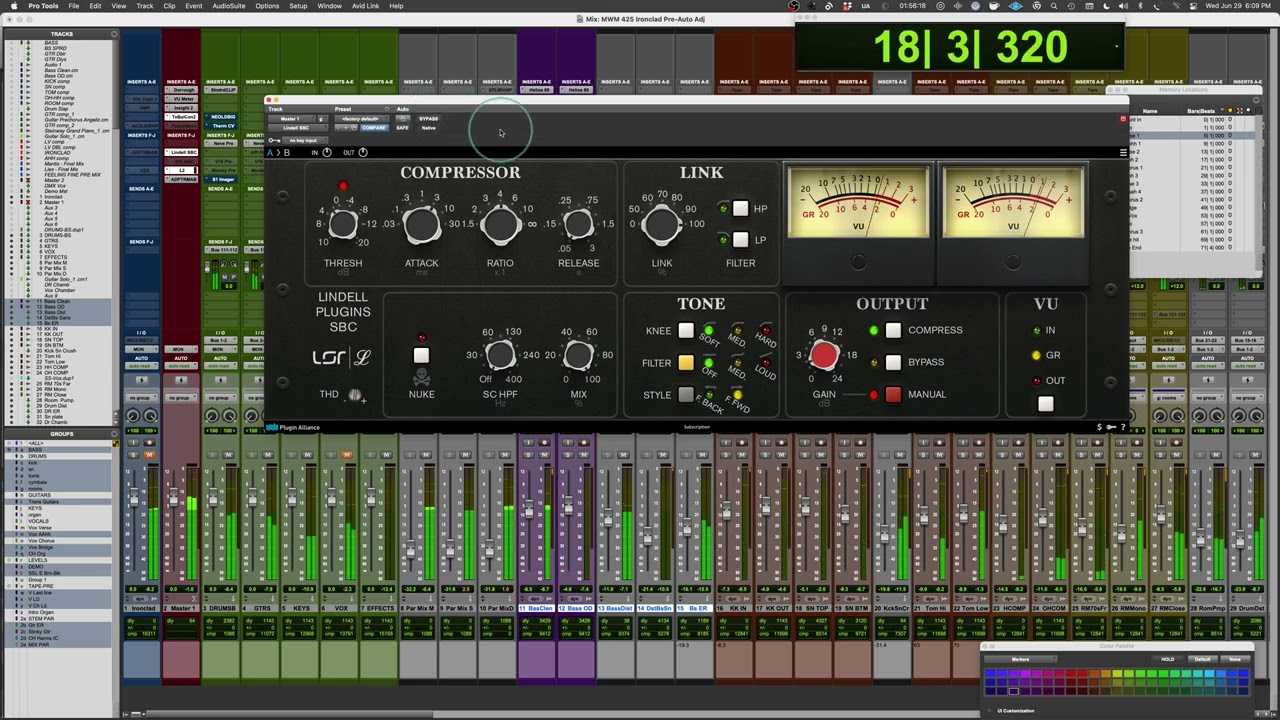Click the OUT power icon on the plugin toolbar
The width and height of the screenshot is (1280, 720).
[363, 152]
